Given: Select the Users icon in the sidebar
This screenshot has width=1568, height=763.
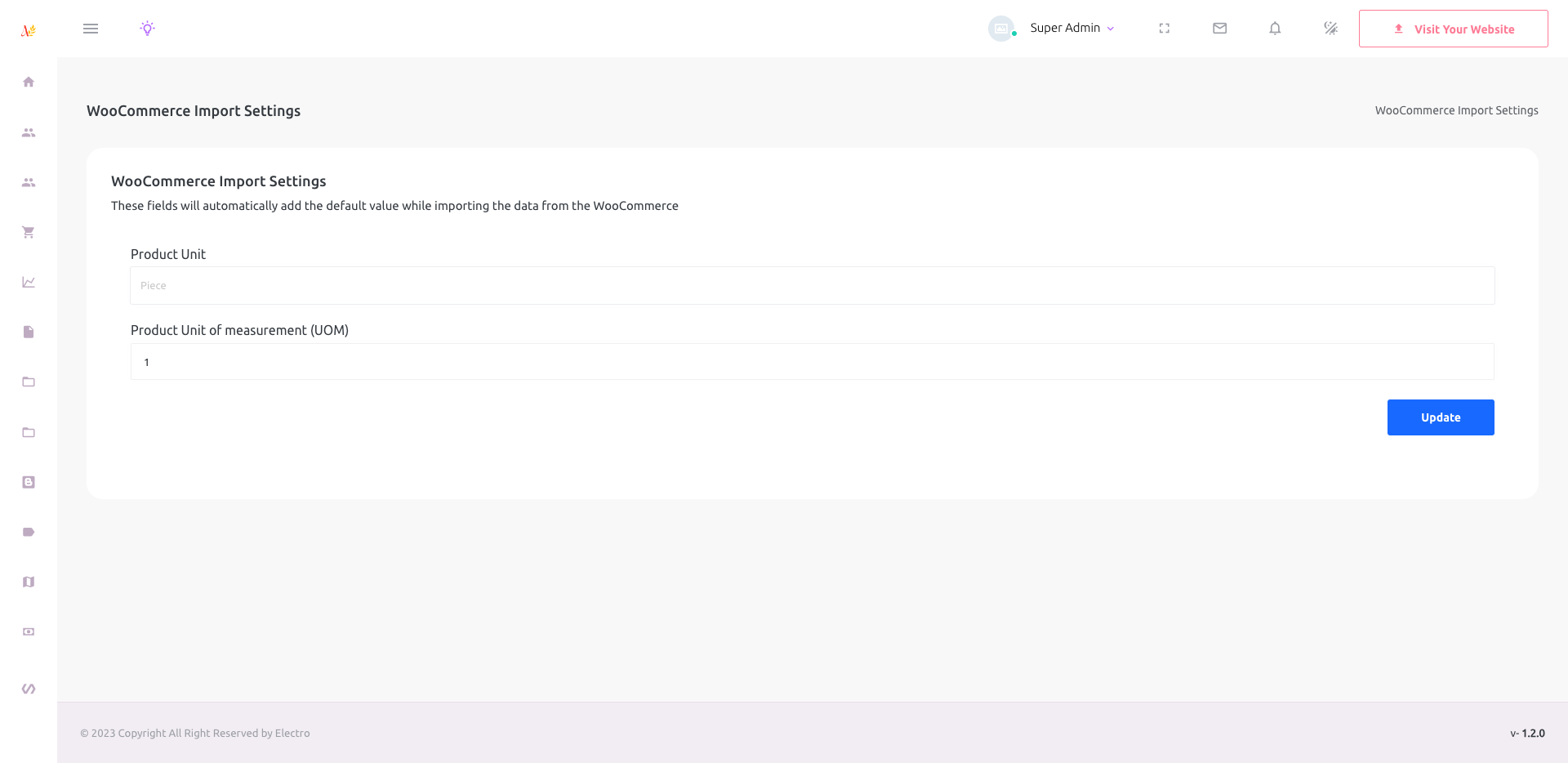Looking at the screenshot, I should pyautogui.click(x=29, y=132).
